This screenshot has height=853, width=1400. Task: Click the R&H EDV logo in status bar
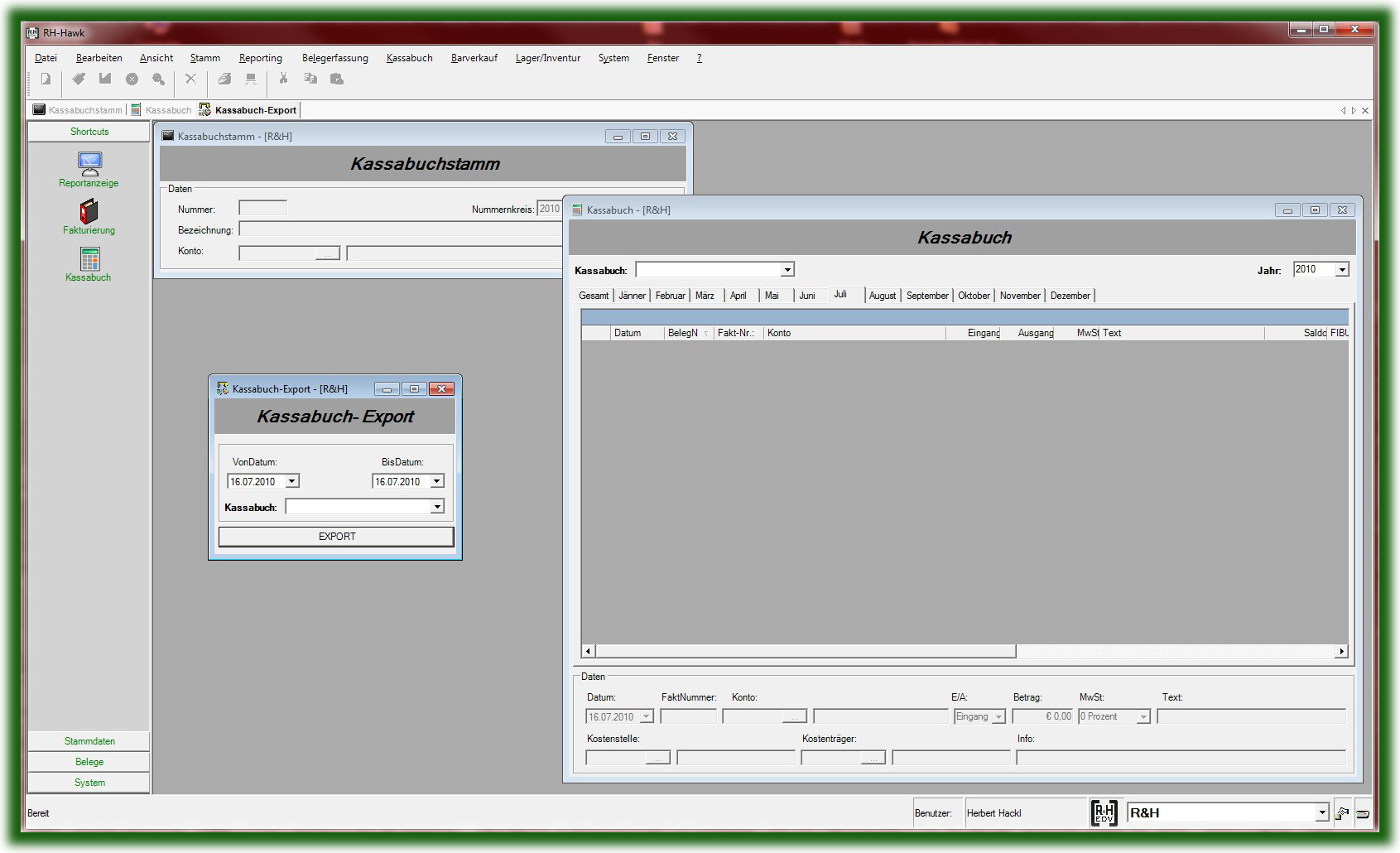(1104, 813)
